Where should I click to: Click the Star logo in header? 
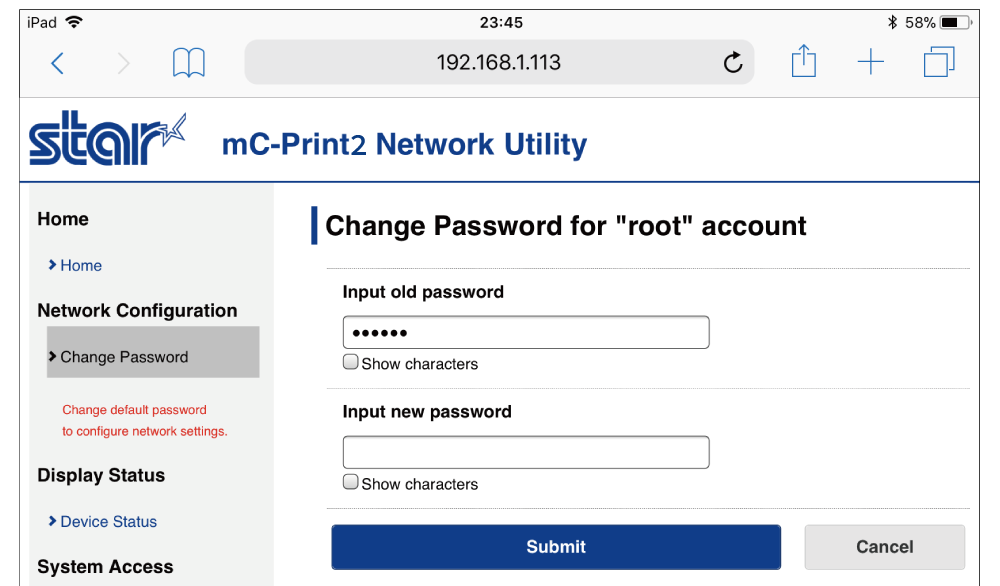click(x=106, y=139)
